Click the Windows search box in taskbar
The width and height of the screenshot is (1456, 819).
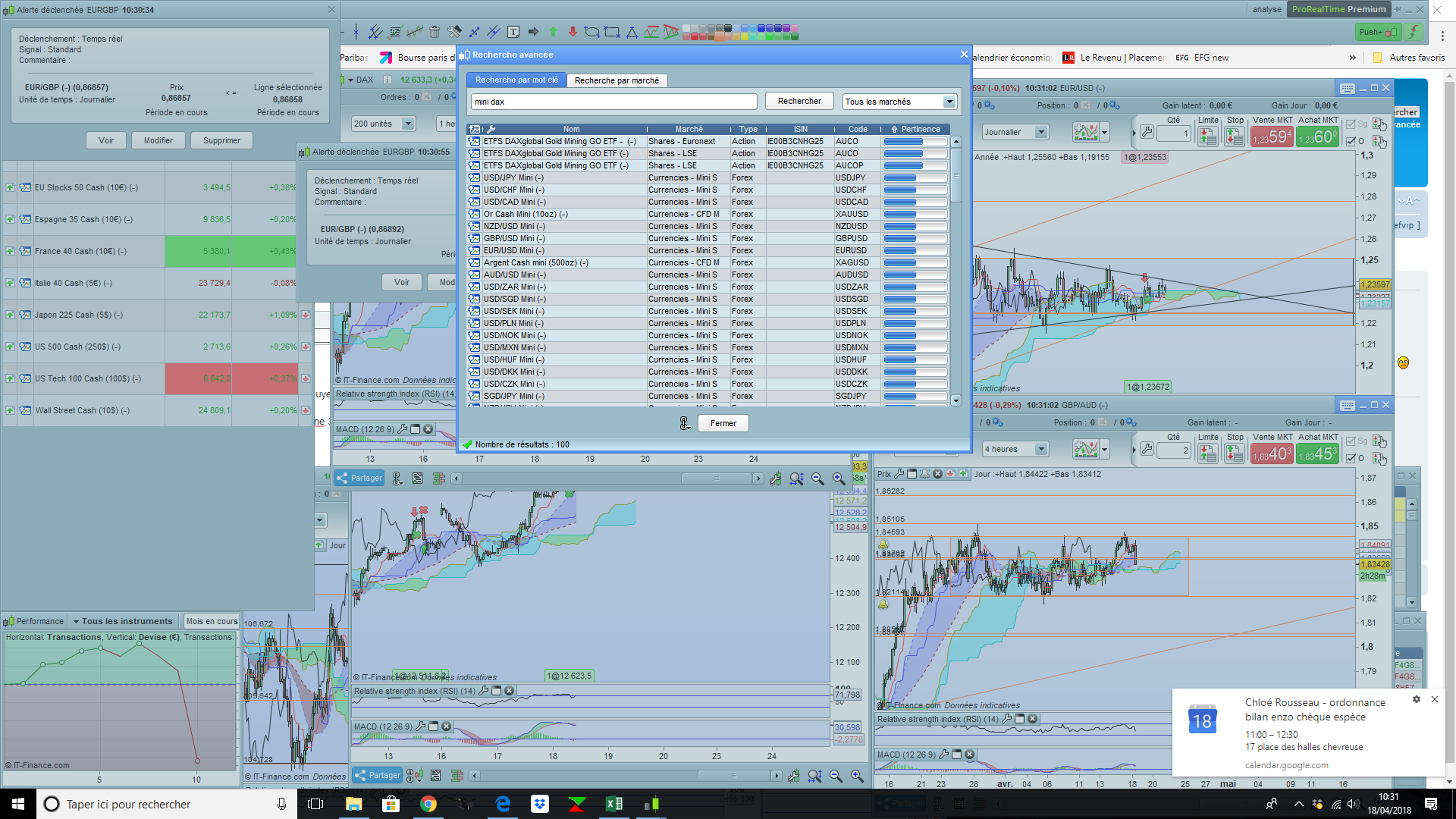(x=165, y=804)
